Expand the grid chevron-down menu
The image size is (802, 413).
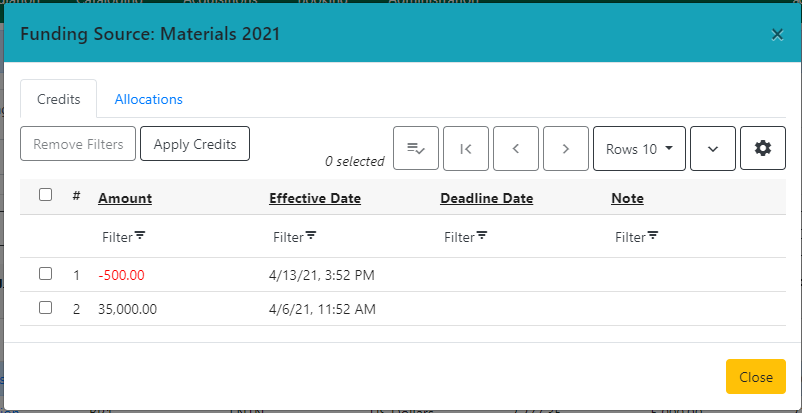coord(713,148)
